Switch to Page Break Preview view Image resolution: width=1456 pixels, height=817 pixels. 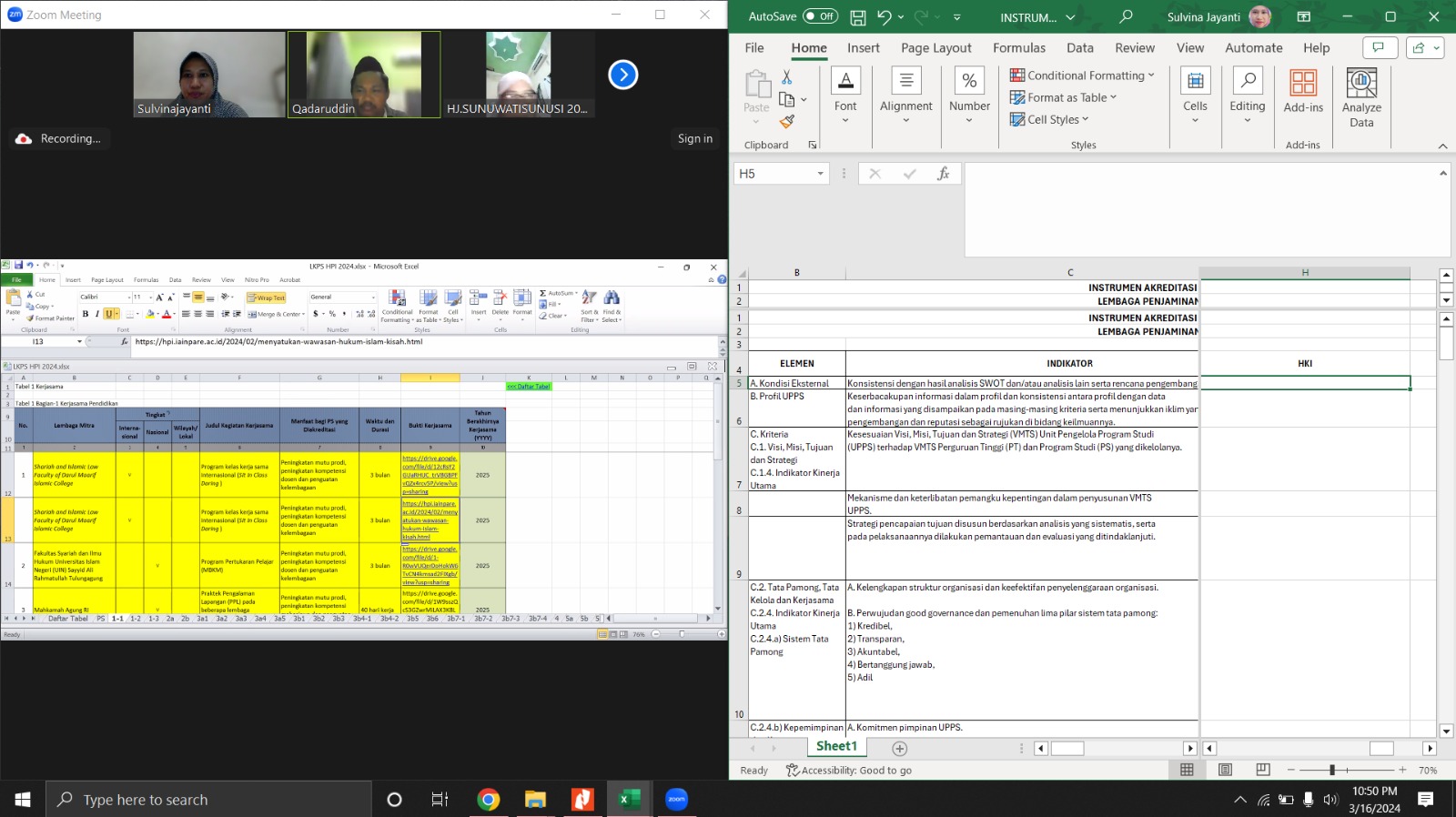coord(1263,770)
